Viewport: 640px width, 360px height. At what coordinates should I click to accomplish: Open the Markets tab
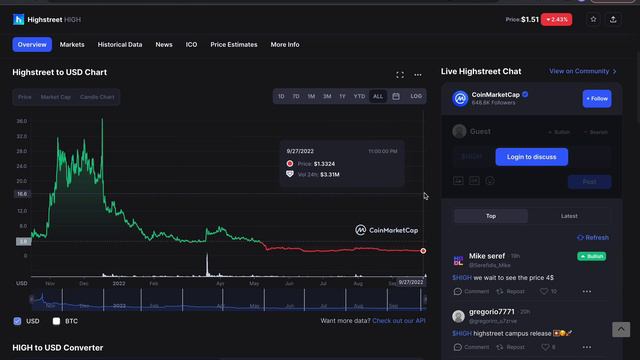(72, 44)
